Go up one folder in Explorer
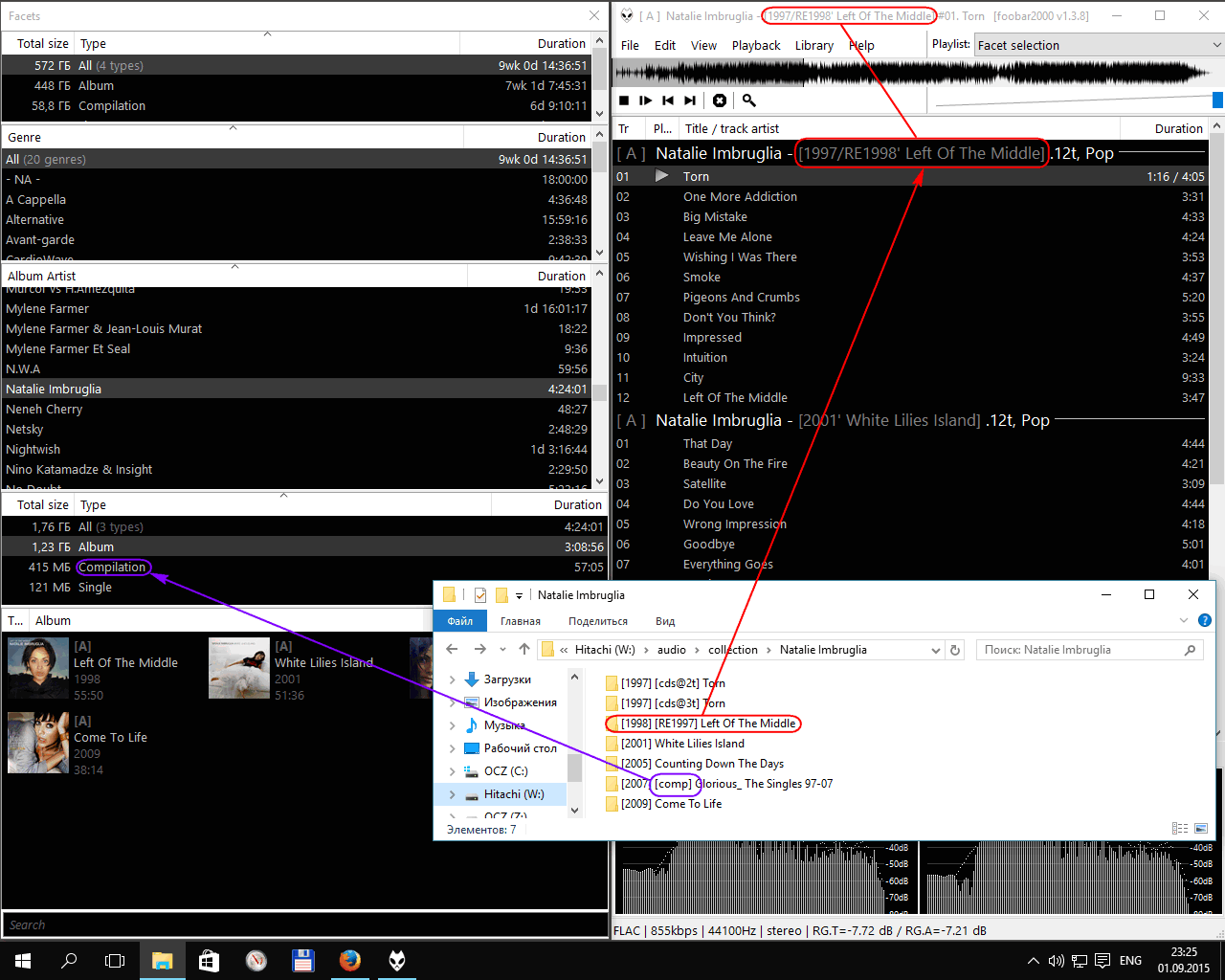 [523, 650]
